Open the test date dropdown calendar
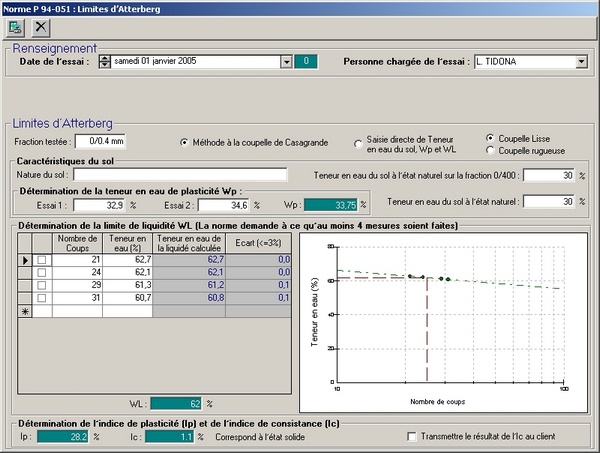This screenshot has width=600, height=453. [286, 62]
